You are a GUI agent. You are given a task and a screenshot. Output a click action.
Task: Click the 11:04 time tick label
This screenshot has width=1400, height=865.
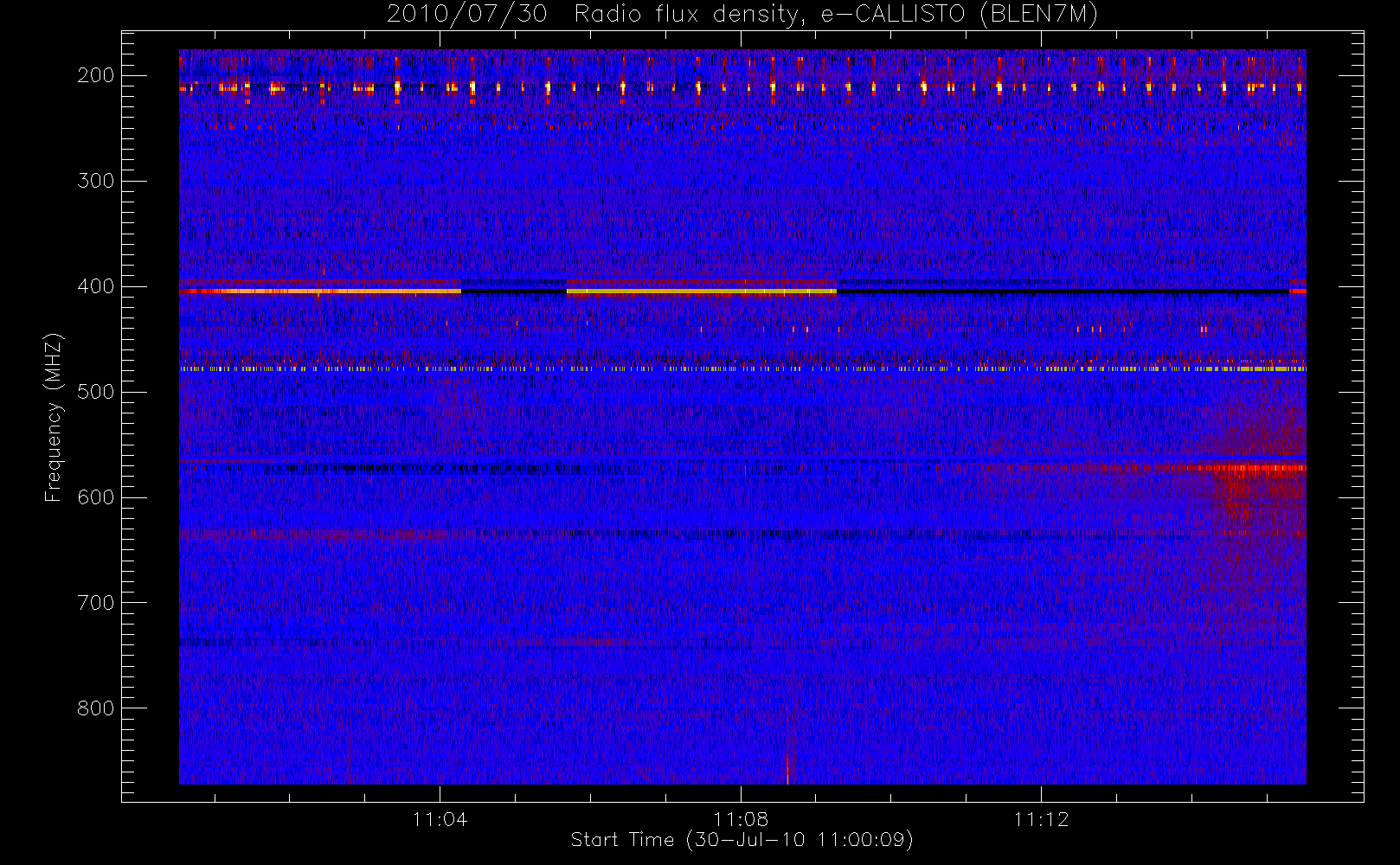[x=440, y=819]
